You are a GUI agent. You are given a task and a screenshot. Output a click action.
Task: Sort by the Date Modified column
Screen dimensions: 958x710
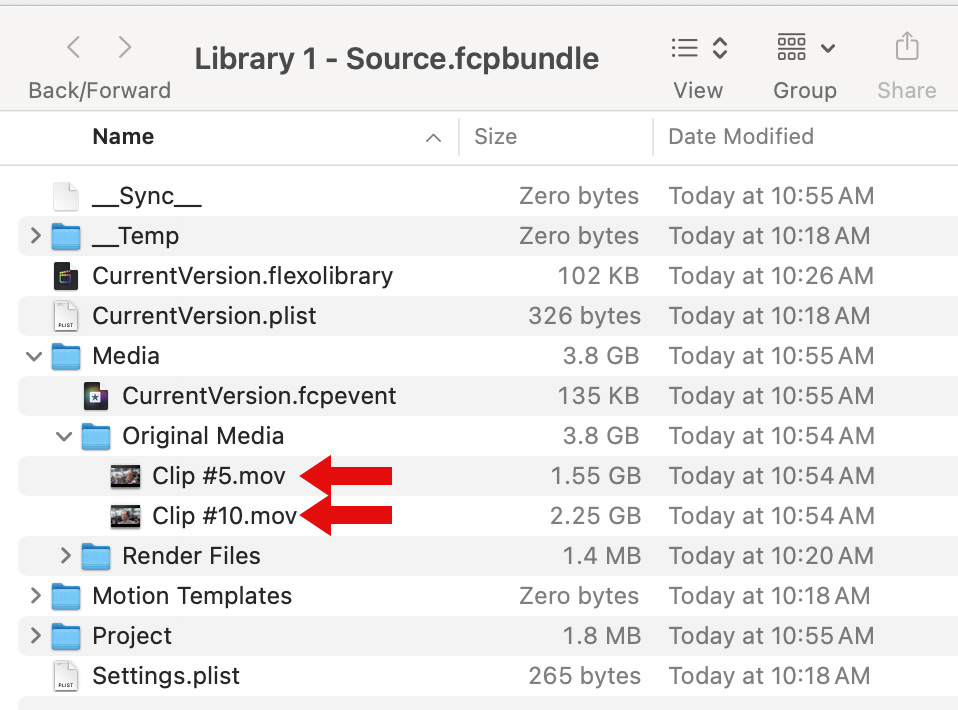pyautogui.click(x=740, y=137)
